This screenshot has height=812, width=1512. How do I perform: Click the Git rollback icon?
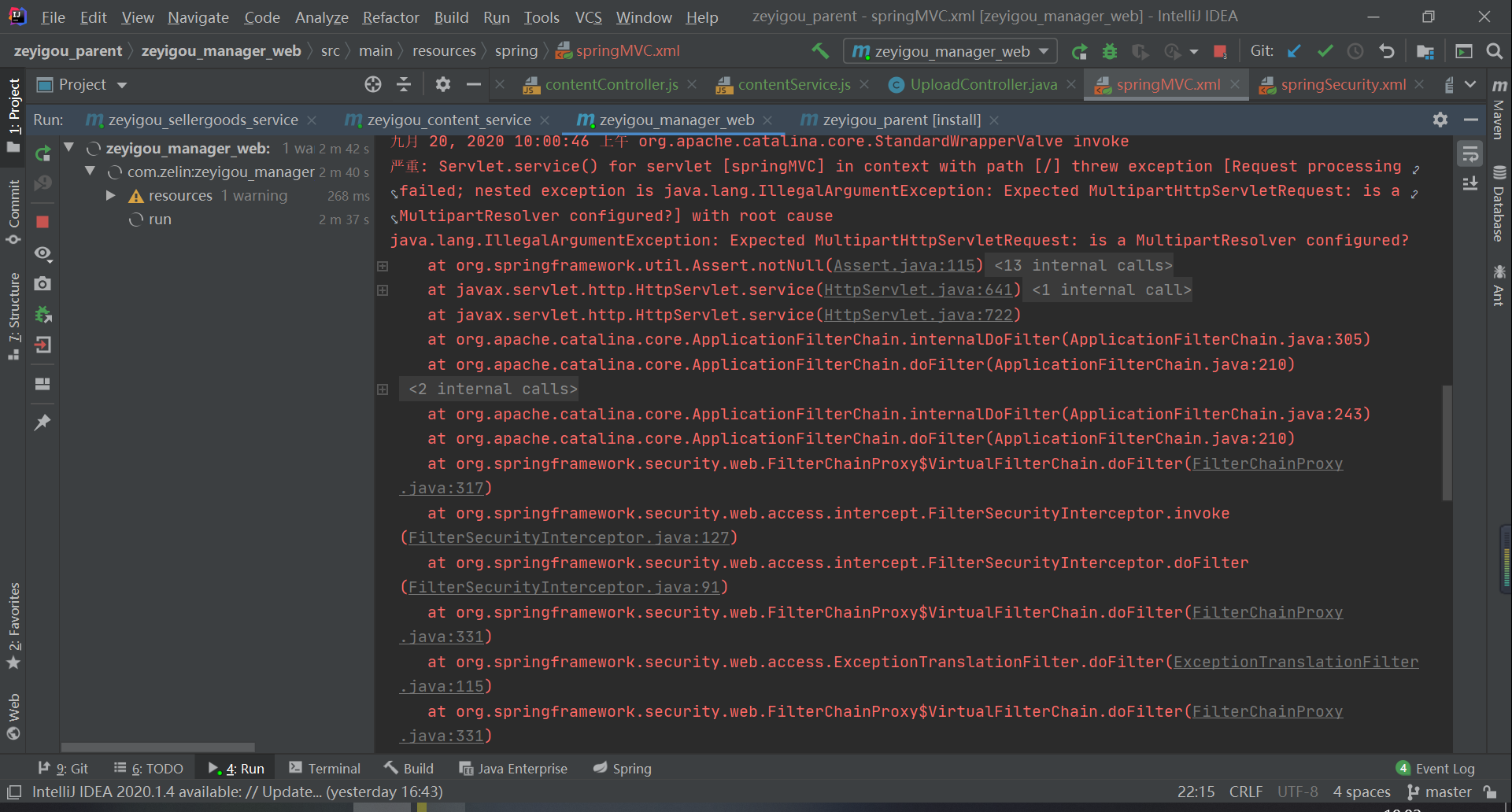(1386, 51)
